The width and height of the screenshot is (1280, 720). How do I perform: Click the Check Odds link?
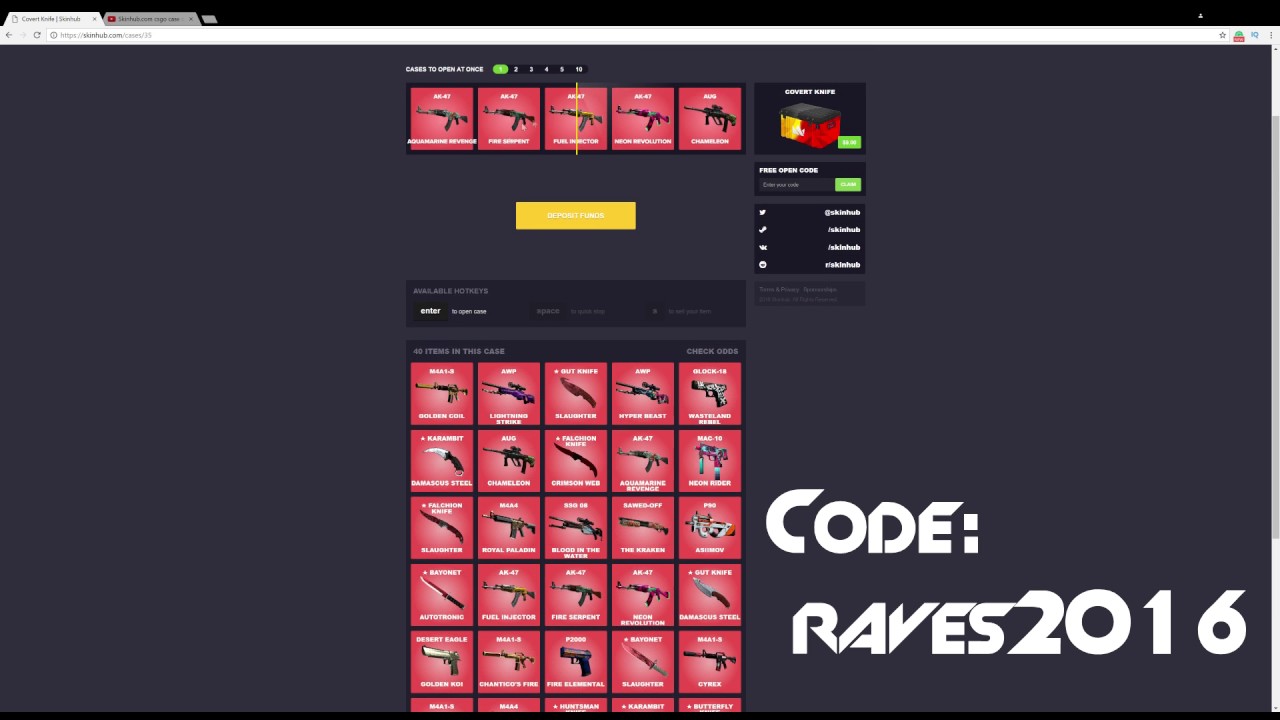point(712,351)
